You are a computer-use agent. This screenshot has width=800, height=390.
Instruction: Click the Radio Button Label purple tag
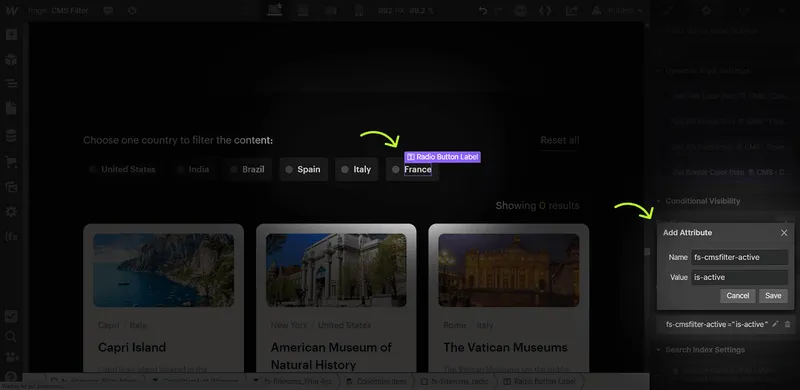point(442,157)
